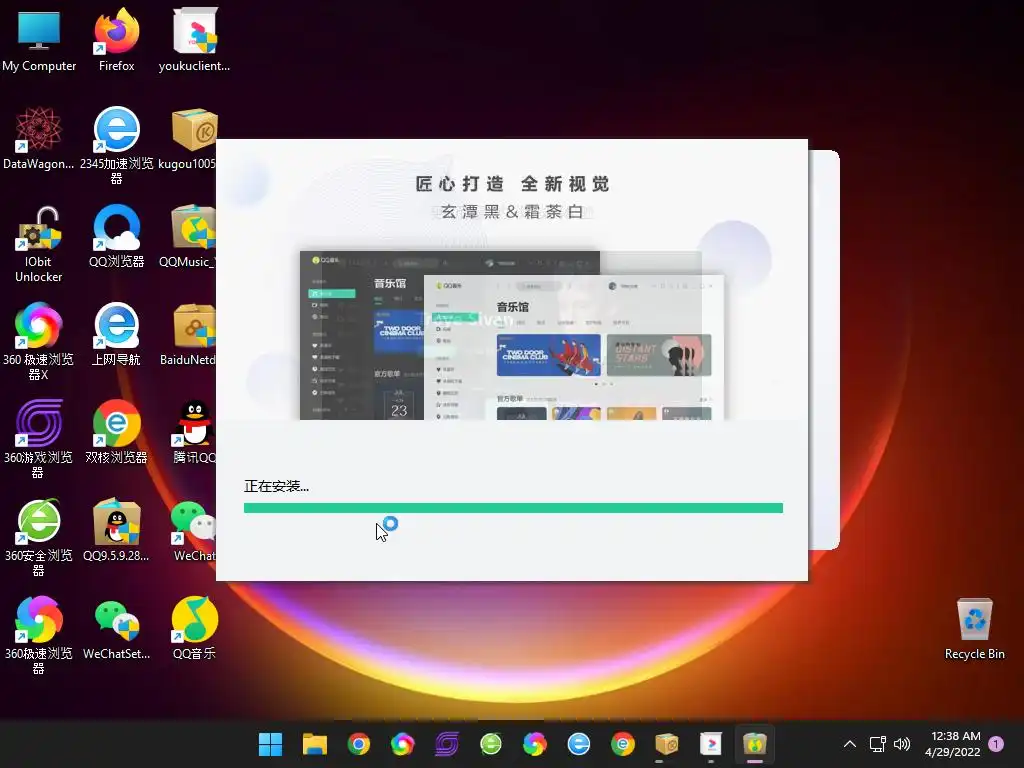The image size is (1024, 768).
Task: Launch Firefox from the desktop
Action: 116,39
